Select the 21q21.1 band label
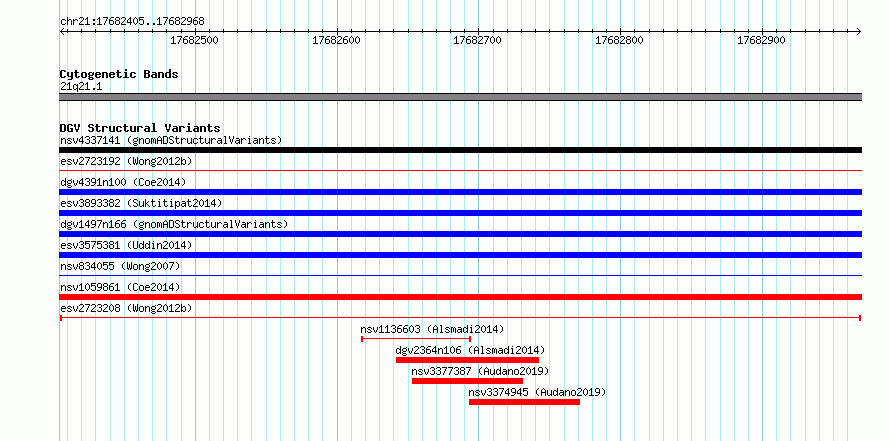This screenshot has width=890, height=441. (x=81, y=87)
